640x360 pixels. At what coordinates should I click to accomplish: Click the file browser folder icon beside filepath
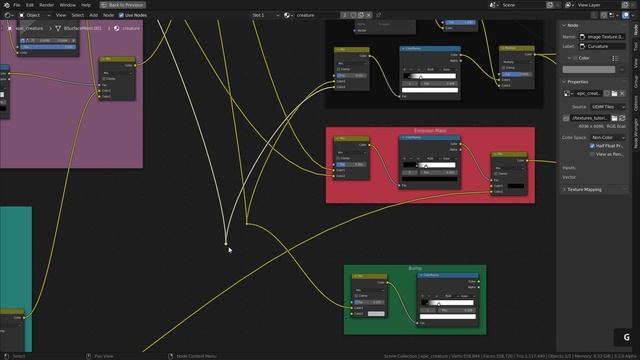tap(614, 118)
